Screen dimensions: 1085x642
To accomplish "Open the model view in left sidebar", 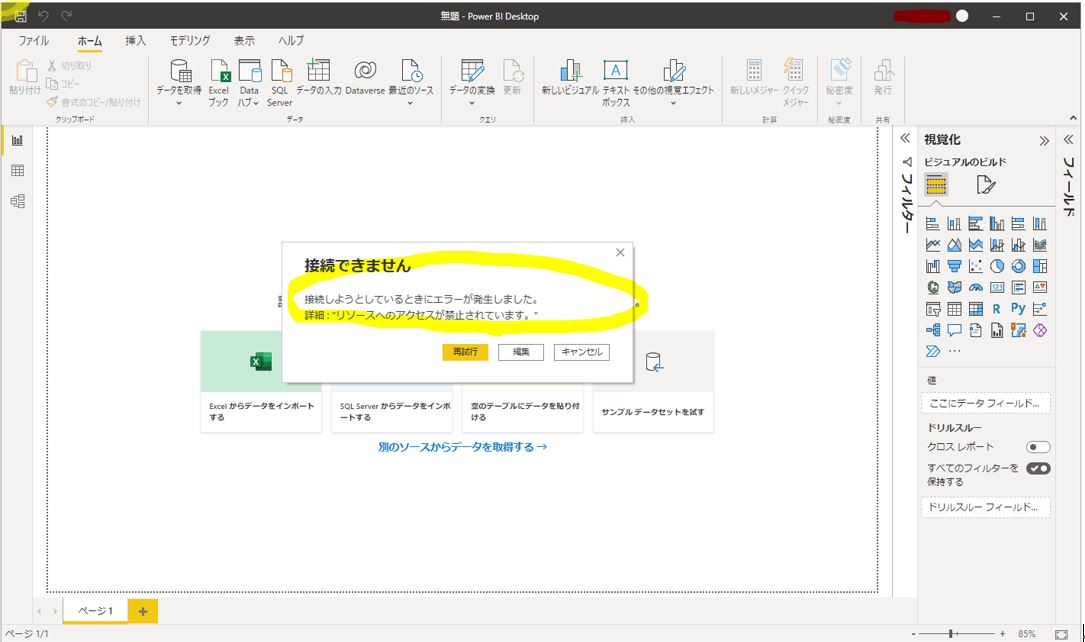I will (x=17, y=201).
